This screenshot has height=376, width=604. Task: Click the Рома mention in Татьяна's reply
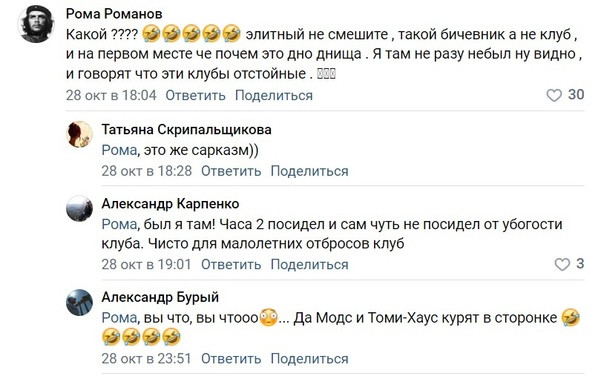(x=119, y=150)
